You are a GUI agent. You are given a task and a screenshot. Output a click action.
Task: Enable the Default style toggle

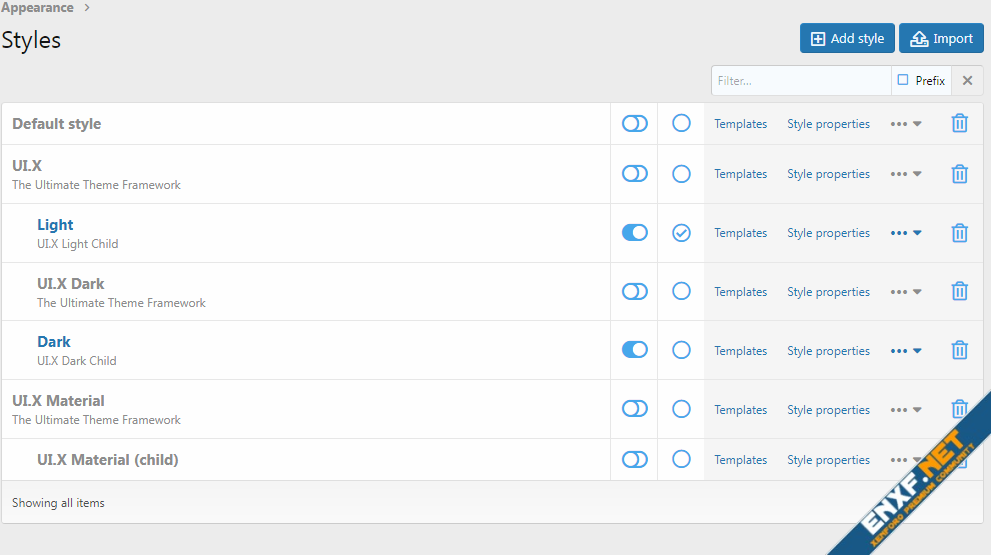click(635, 124)
